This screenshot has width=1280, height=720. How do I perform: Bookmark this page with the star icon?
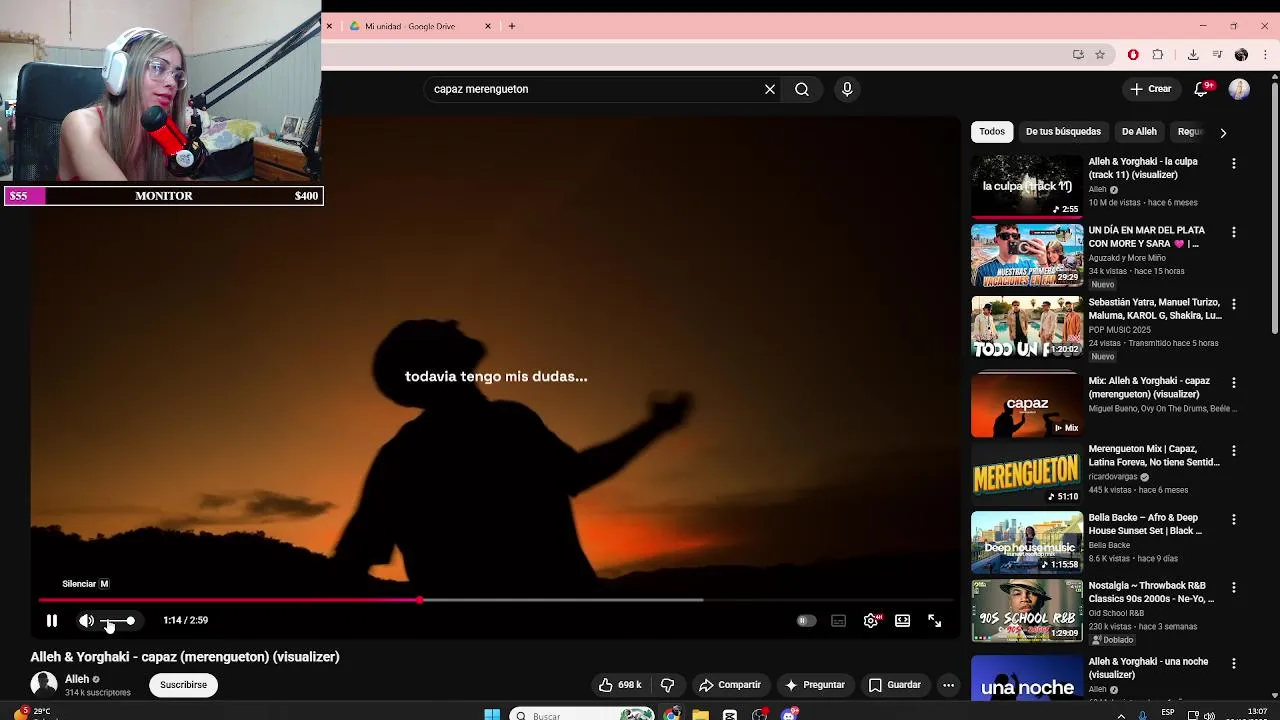[1100, 55]
